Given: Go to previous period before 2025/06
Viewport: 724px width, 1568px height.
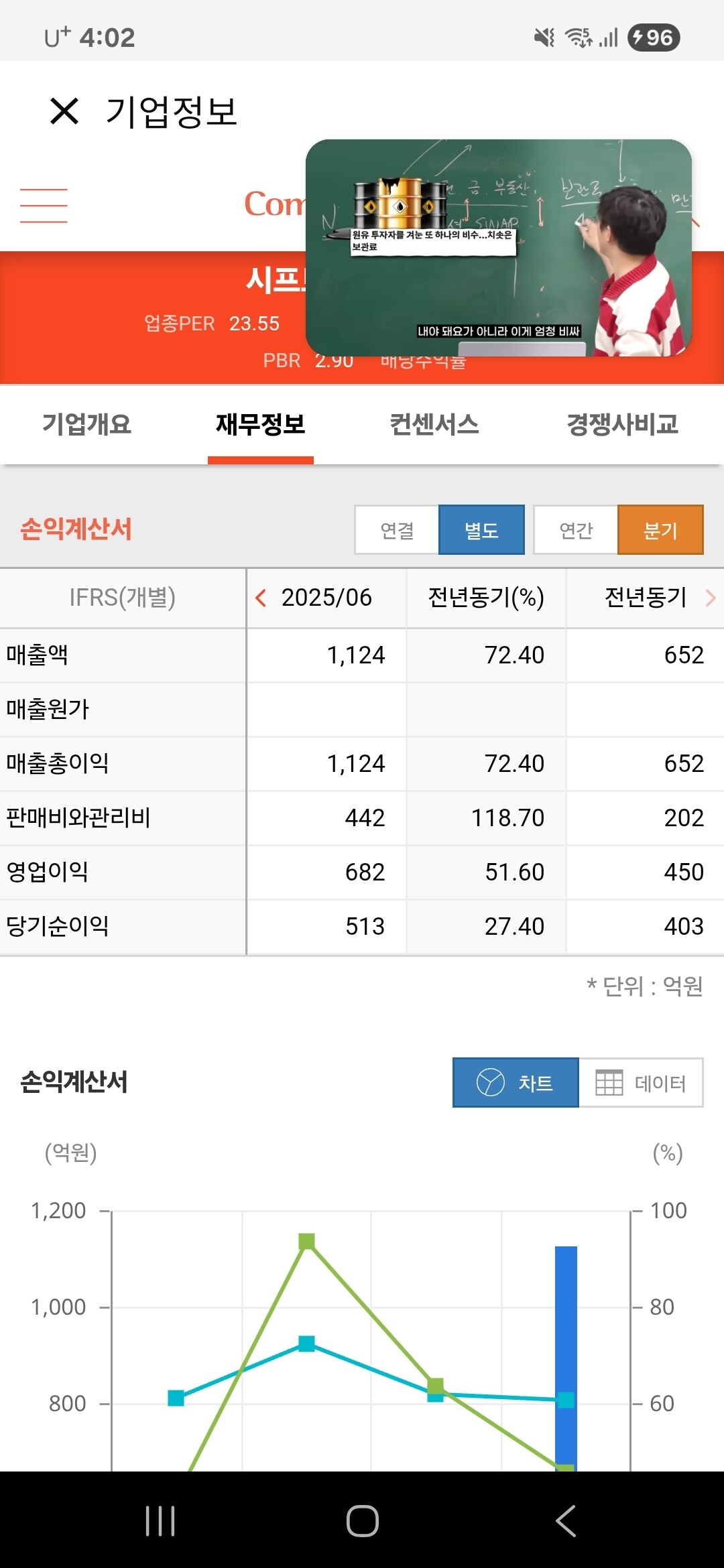Looking at the screenshot, I should [261, 598].
